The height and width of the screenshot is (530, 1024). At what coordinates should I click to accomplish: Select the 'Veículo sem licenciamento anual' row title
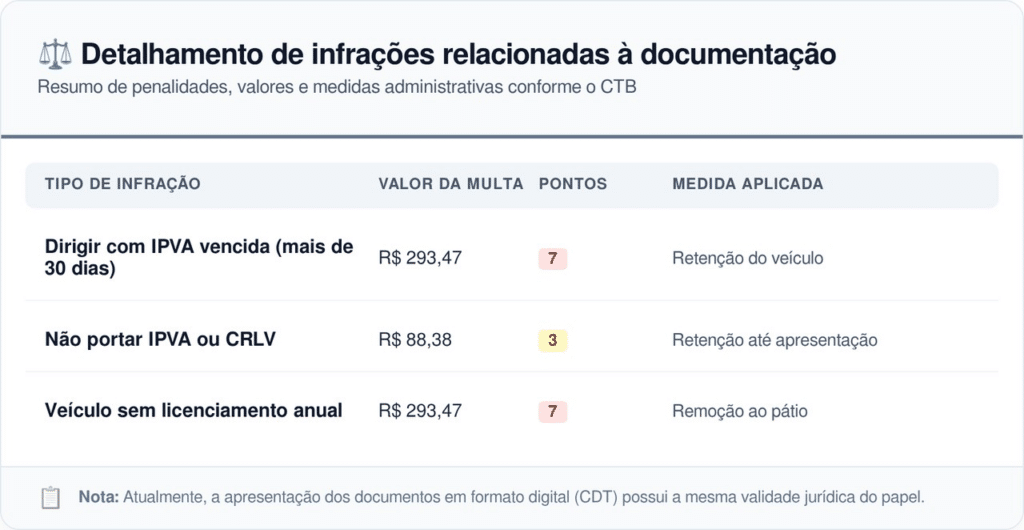pyautogui.click(x=194, y=411)
